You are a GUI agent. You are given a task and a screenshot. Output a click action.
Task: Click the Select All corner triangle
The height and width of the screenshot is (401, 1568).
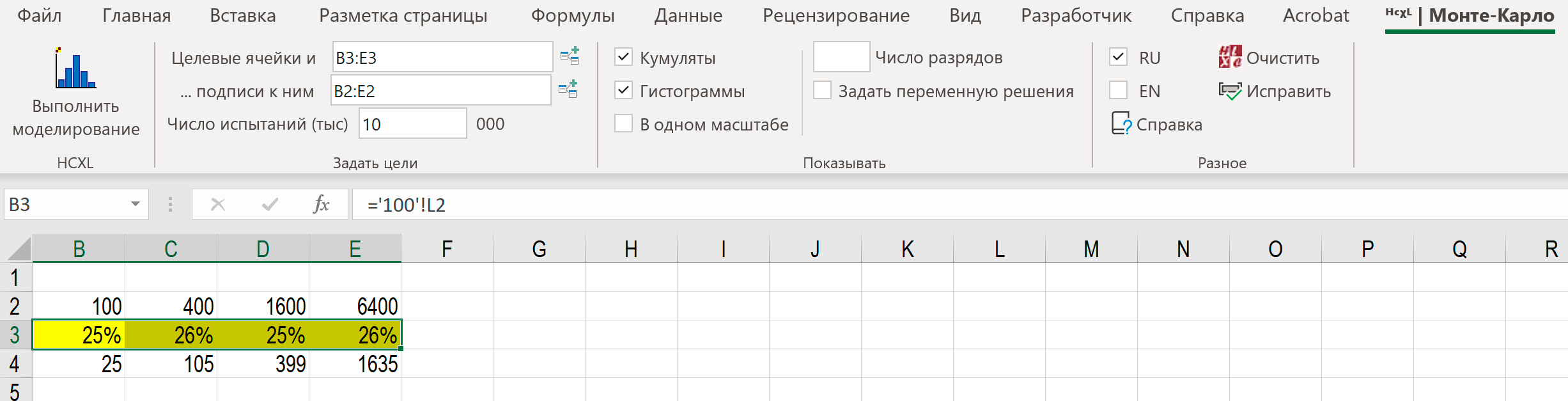coord(19,249)
